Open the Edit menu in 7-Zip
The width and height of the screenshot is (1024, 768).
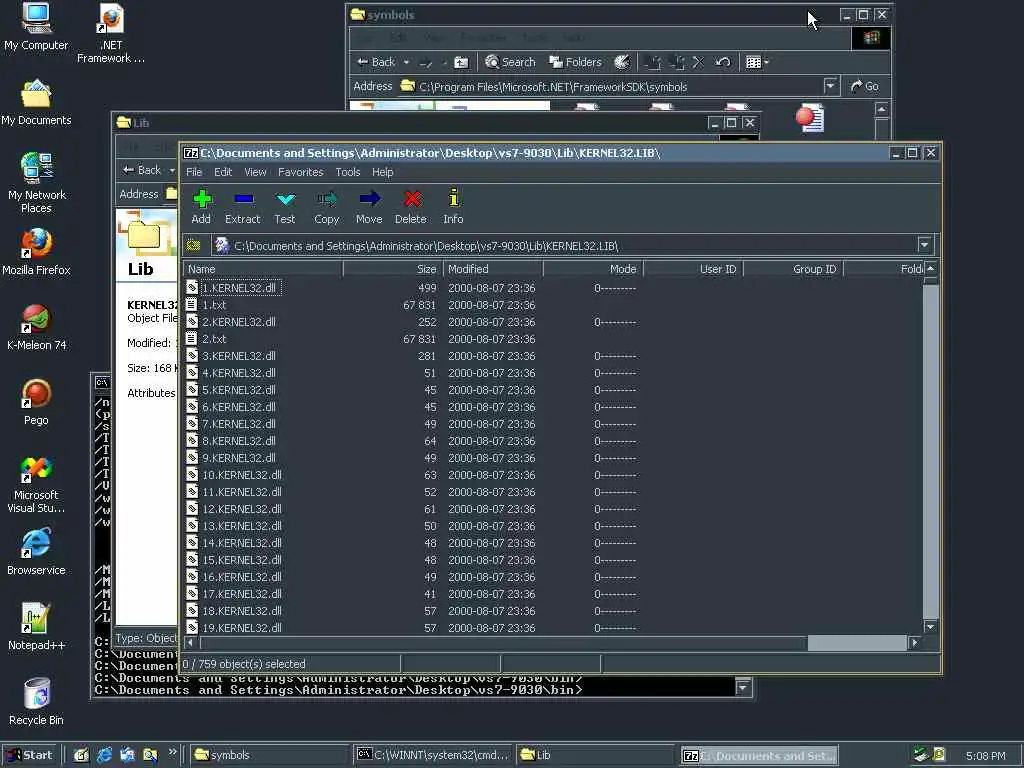click(x=223, y=172)
